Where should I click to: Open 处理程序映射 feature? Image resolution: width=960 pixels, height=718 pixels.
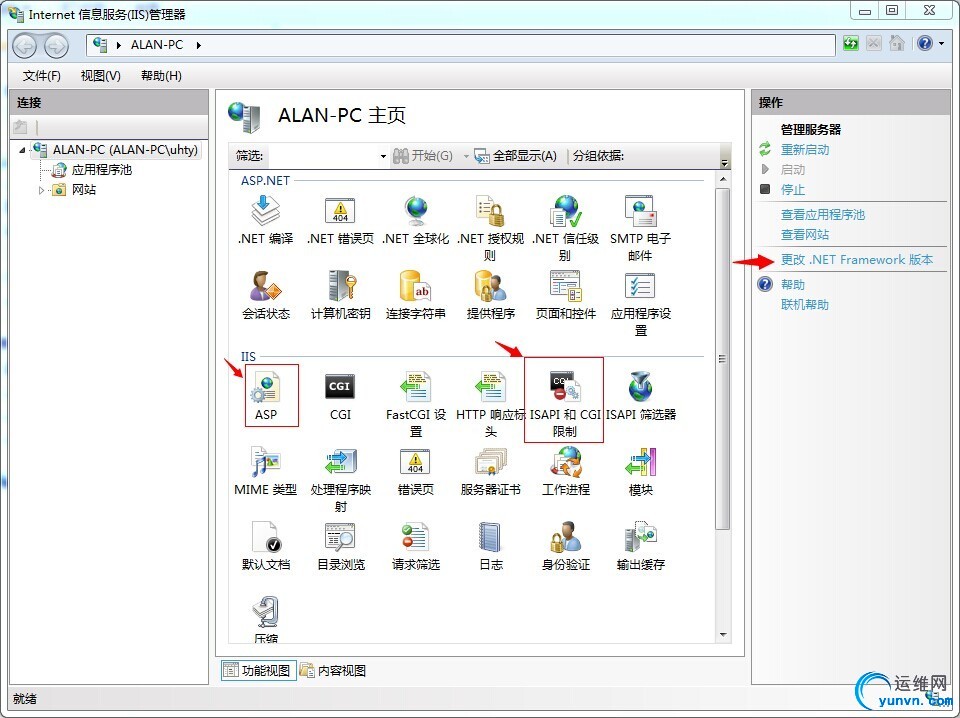coord(340,479)
